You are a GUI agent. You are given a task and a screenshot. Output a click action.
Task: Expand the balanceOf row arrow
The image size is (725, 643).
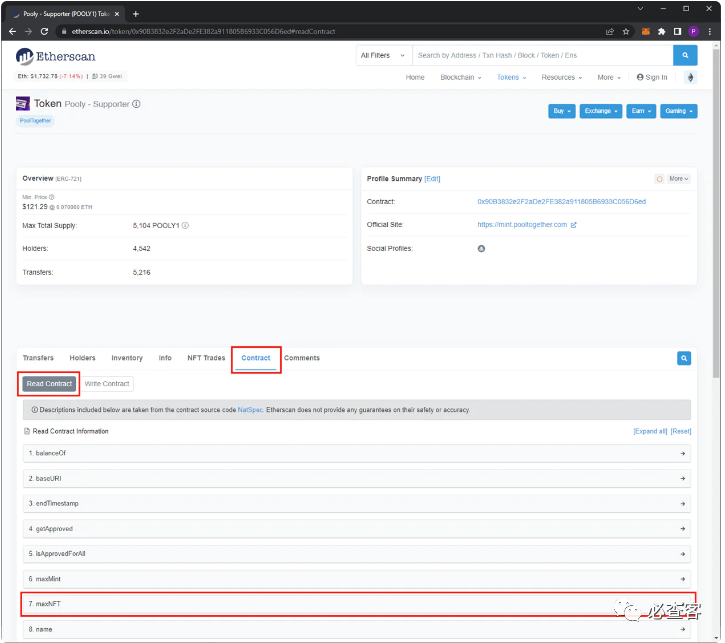point(682,453)
